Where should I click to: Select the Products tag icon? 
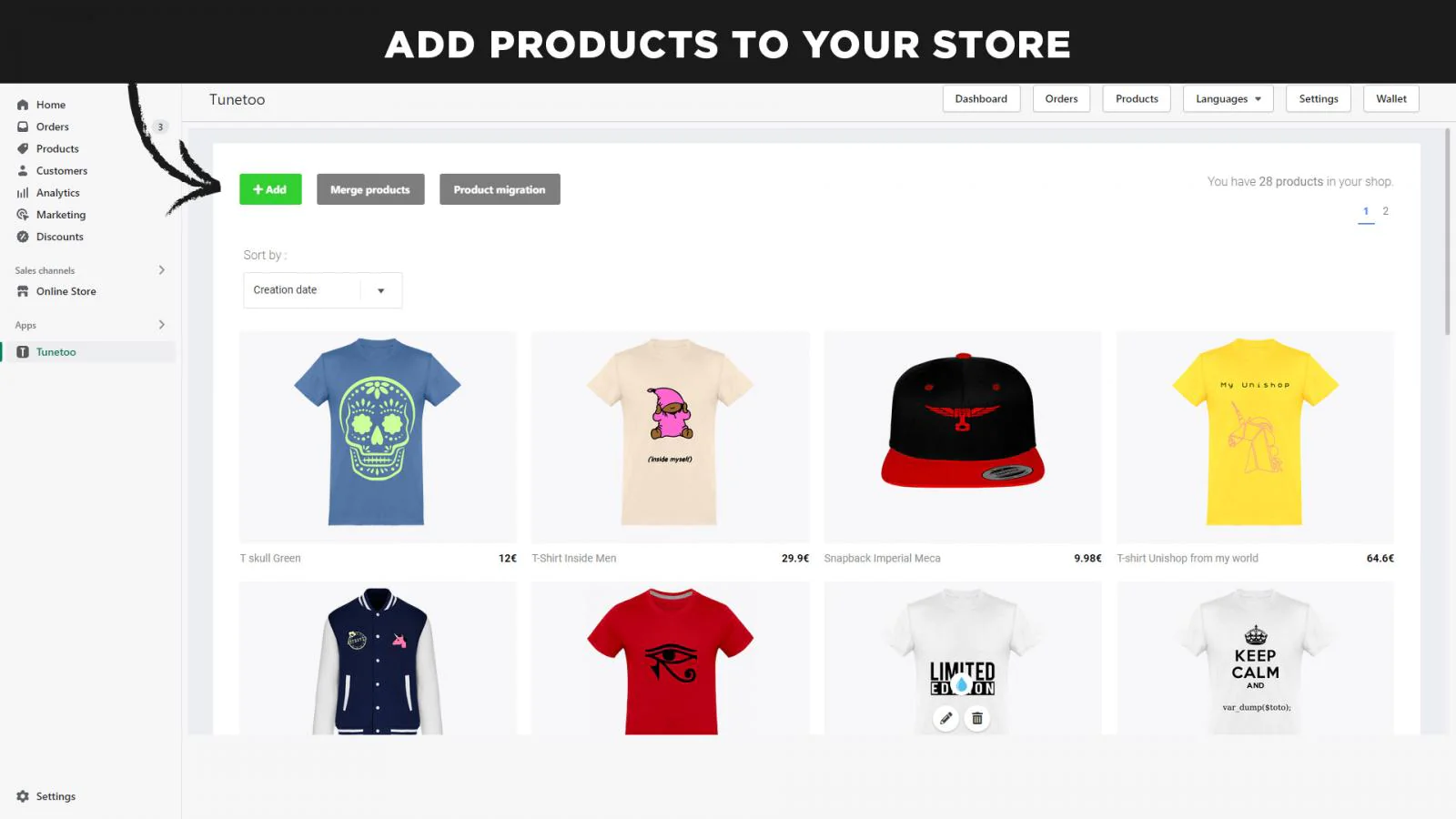[23, 148]
